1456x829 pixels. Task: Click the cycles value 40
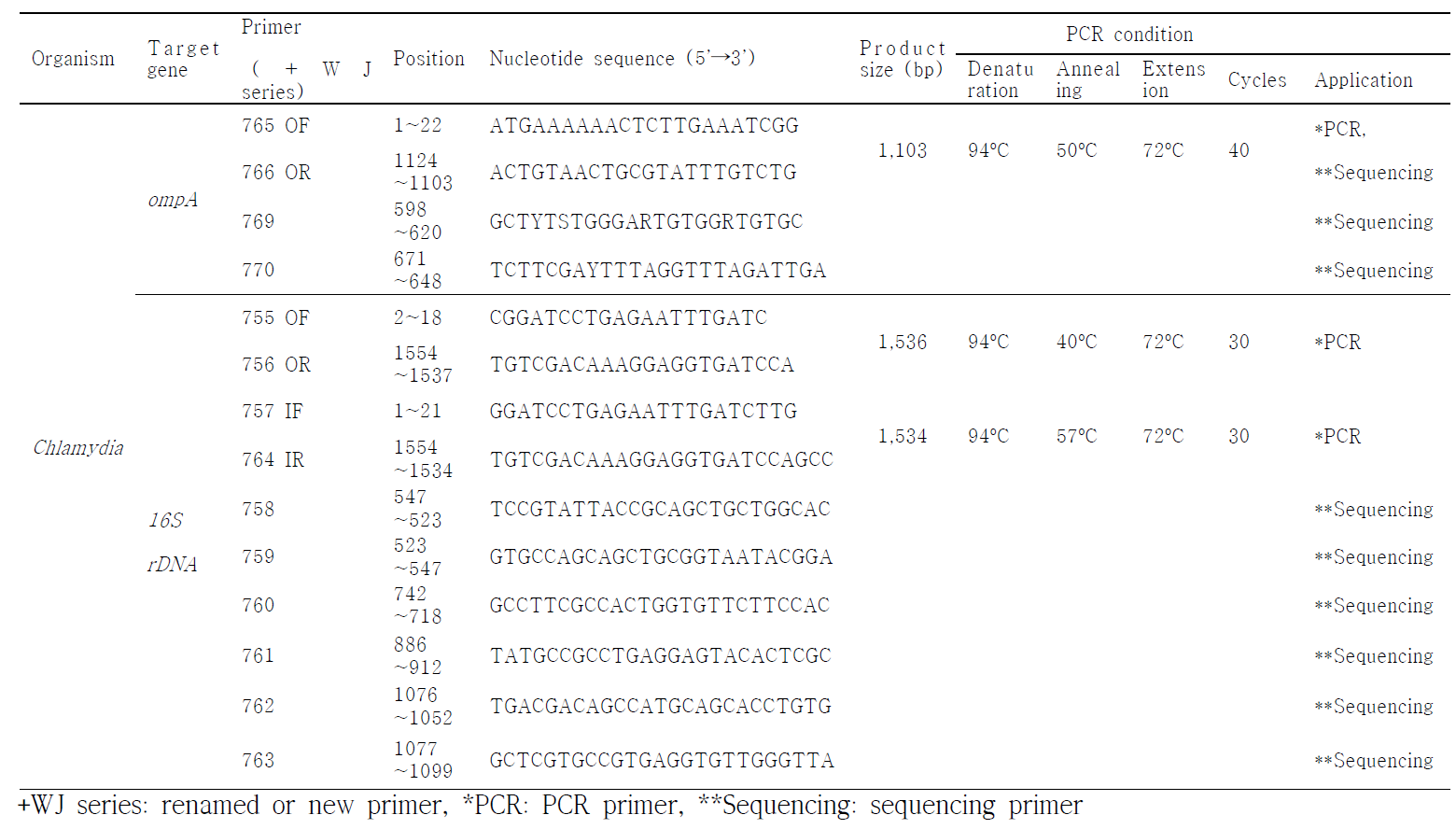coord(1239,151)
